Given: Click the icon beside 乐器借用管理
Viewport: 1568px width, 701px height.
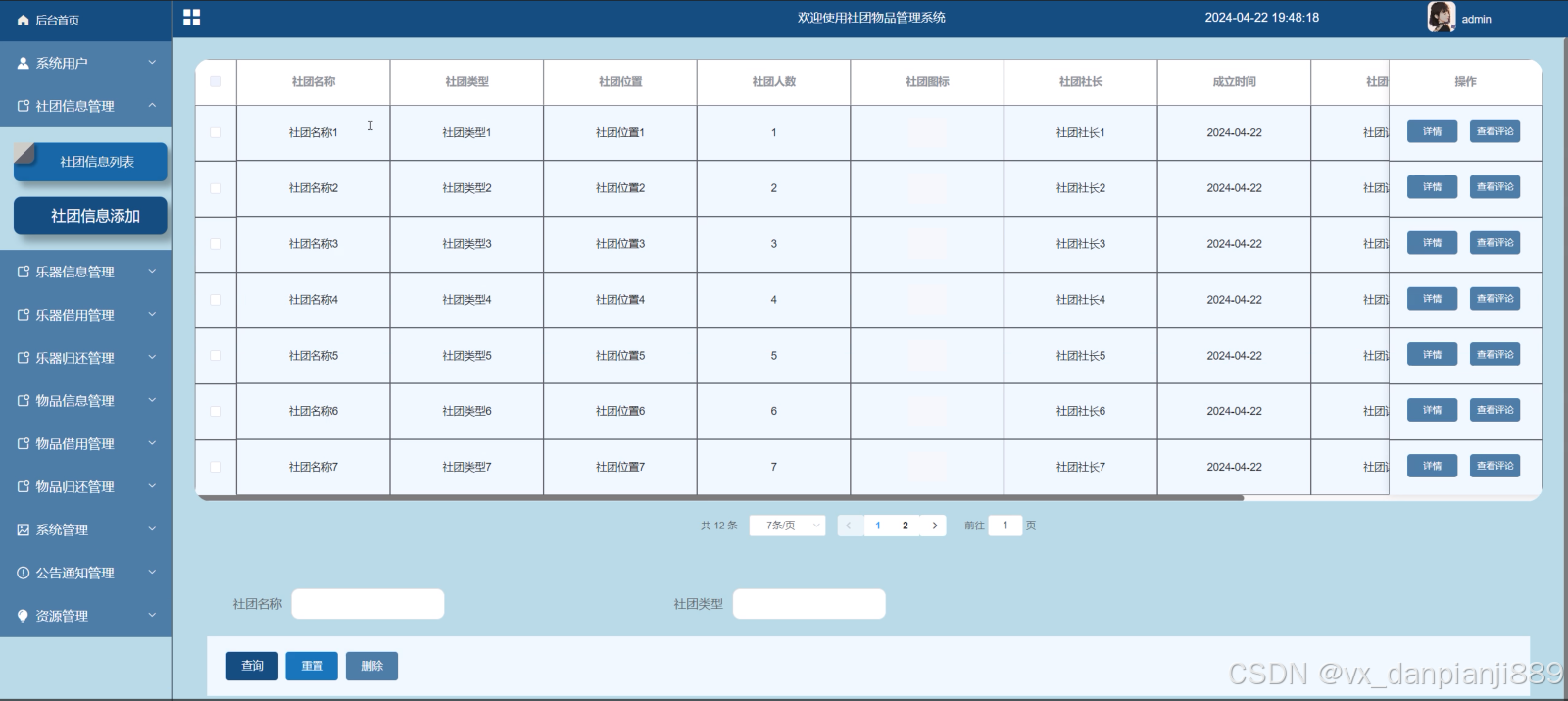Looking at the screenshot, I should point(24,315).
